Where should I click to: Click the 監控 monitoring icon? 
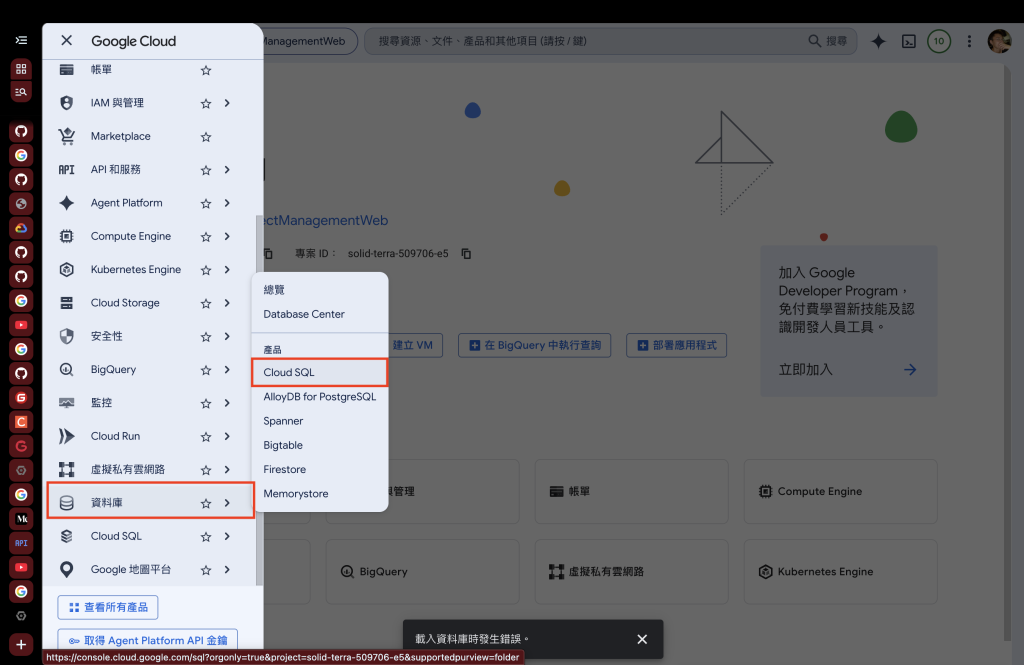[x=67, y=403]
